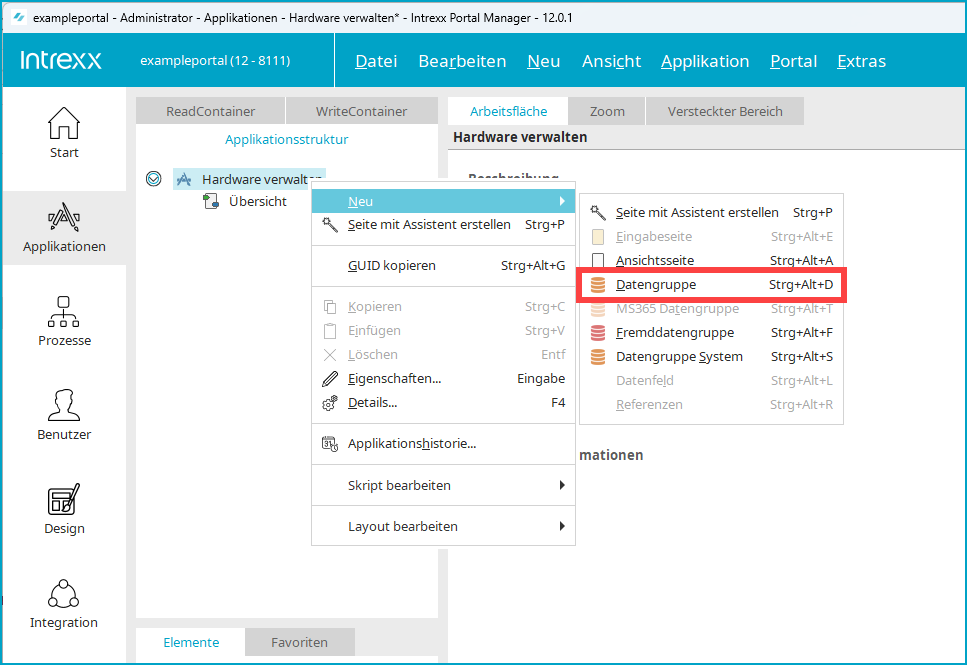Open Applikationshistorie...
Image resolution: width=967 pixels, height=665 pixels.
point(443,444)
